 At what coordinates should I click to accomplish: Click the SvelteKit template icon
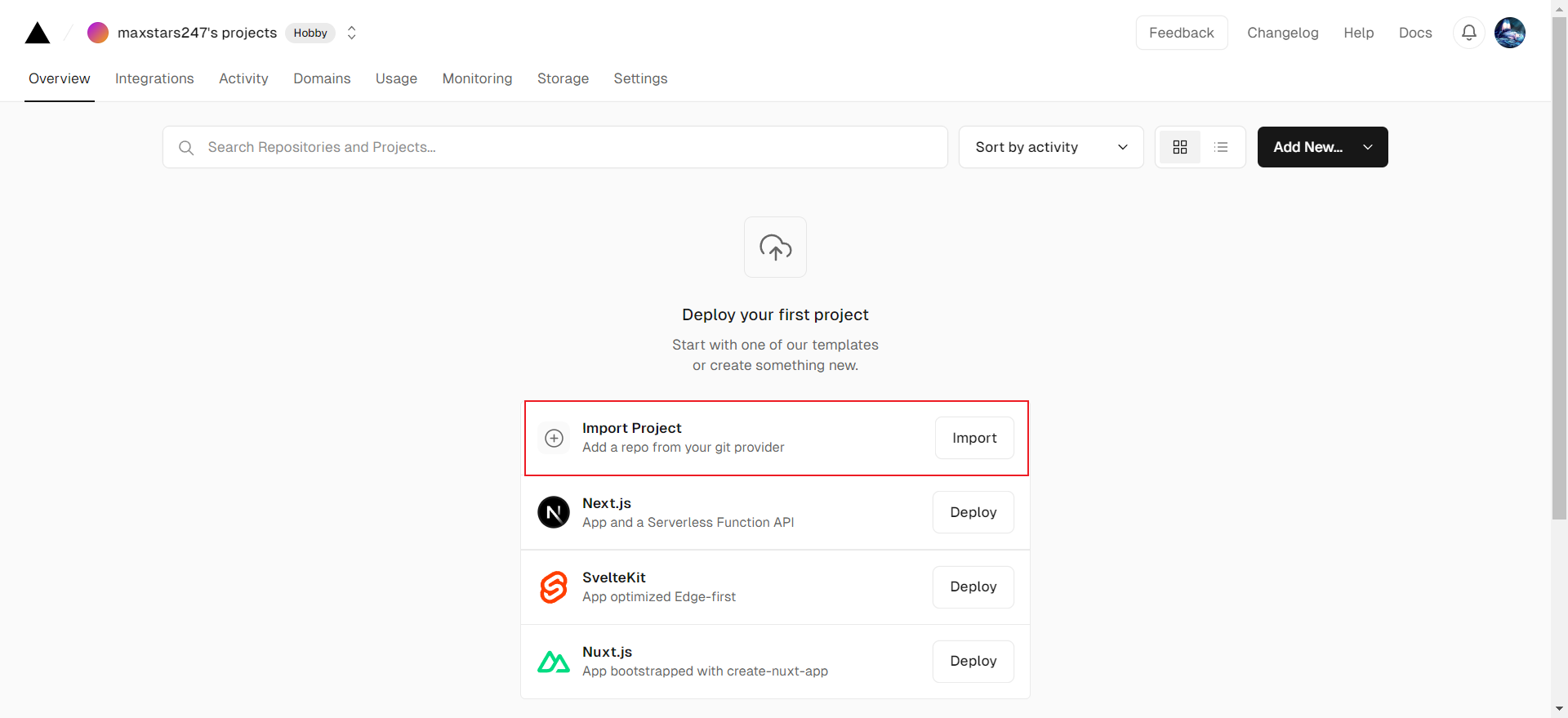pos(553,586)
